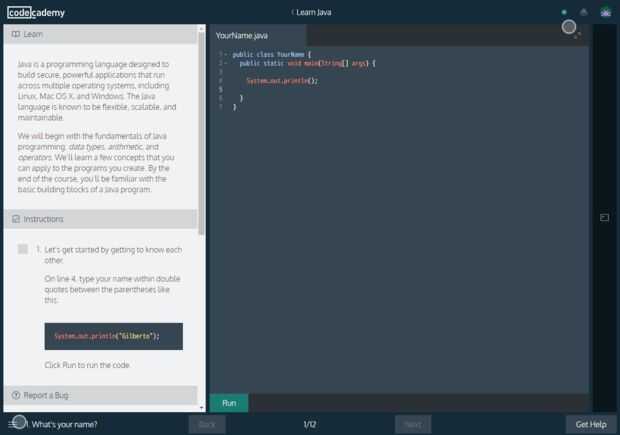Viewport: 620px width, 435px height.
Task: Click the Next button
Action: coord(413,424)
